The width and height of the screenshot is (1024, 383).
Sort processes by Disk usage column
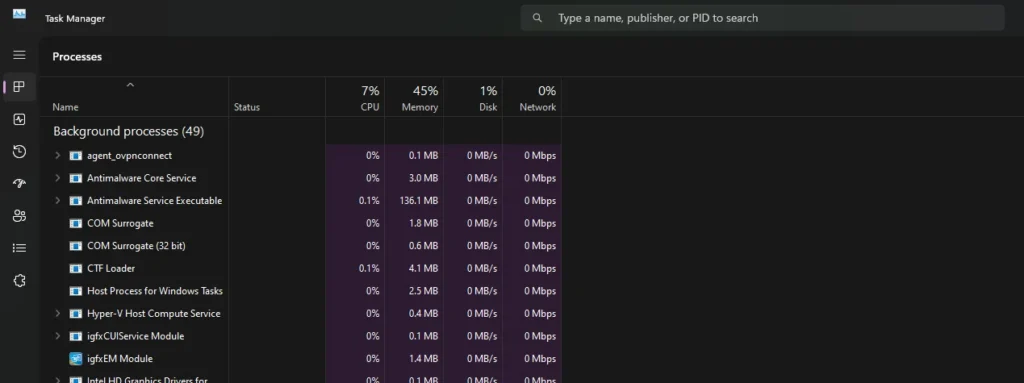point(473,97)
